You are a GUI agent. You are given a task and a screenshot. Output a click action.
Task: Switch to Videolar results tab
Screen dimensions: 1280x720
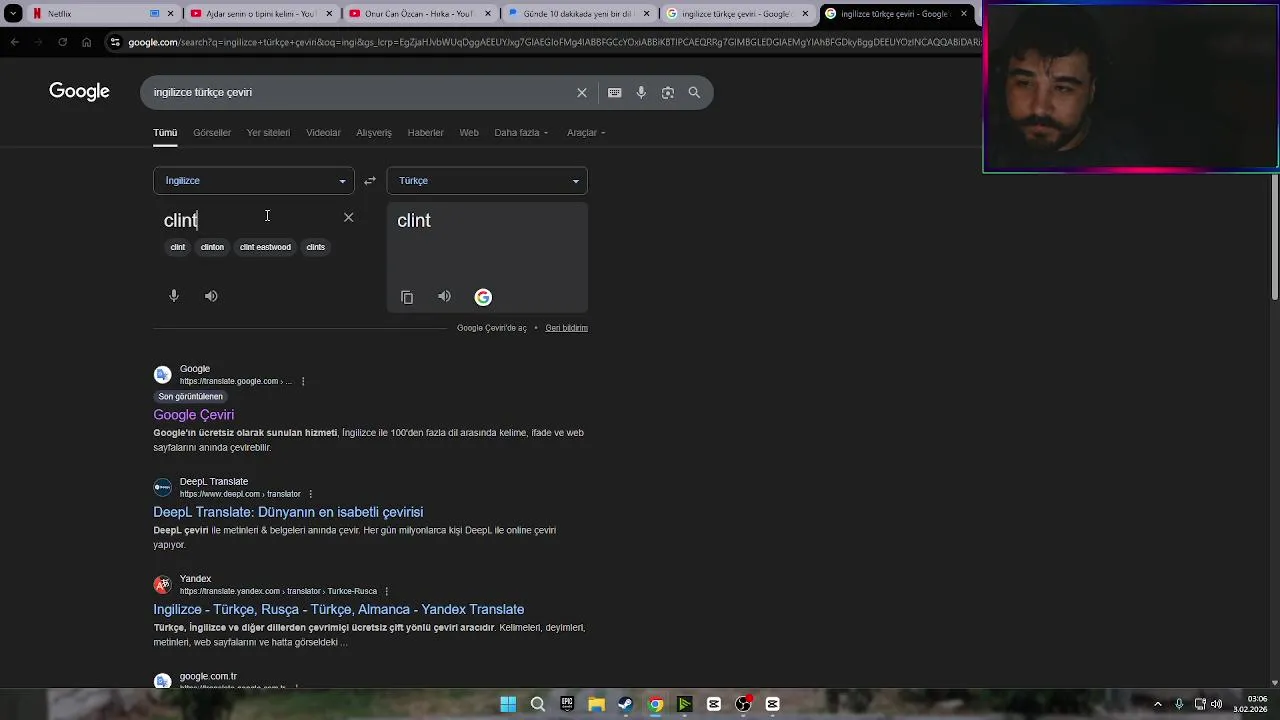coord(323,132)
